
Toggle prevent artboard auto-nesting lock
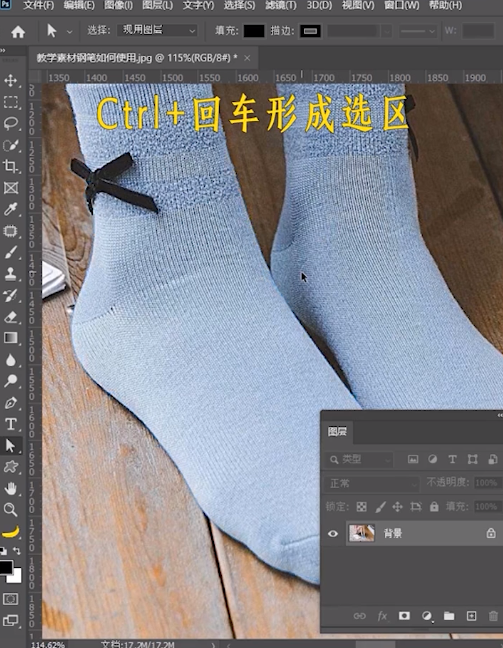pos(416,507)
